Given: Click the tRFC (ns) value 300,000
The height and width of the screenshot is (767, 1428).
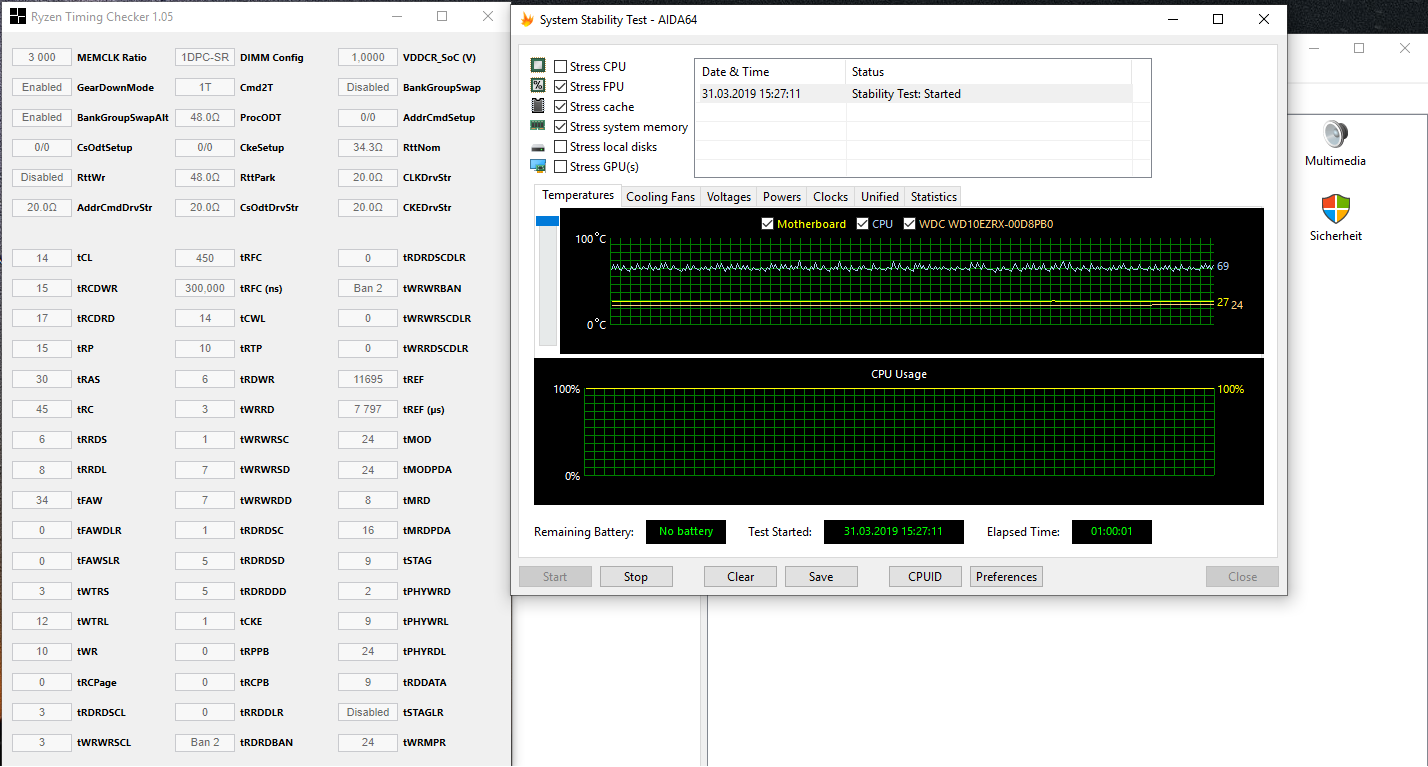Looking at the screenshot, I should pos(205,288).
